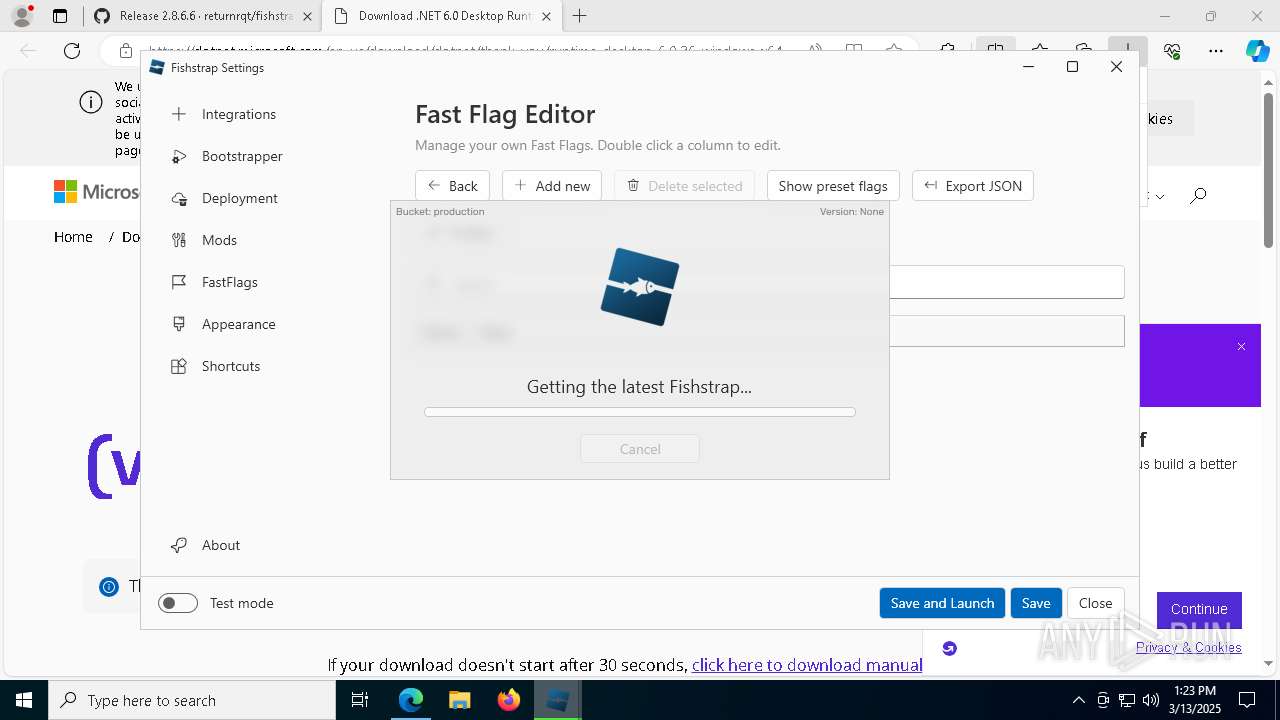Go Back from Fast Flag Editor
This screenshot has height=720, width=1280.
[452, 186]
